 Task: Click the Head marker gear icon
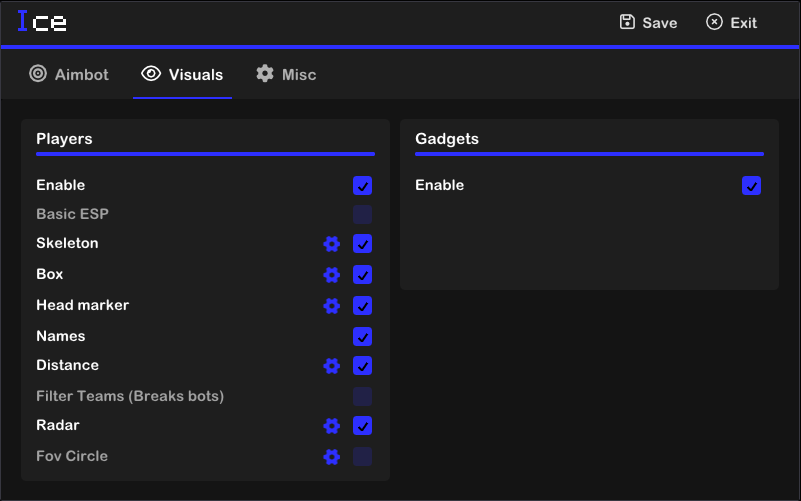click(332, 306)
